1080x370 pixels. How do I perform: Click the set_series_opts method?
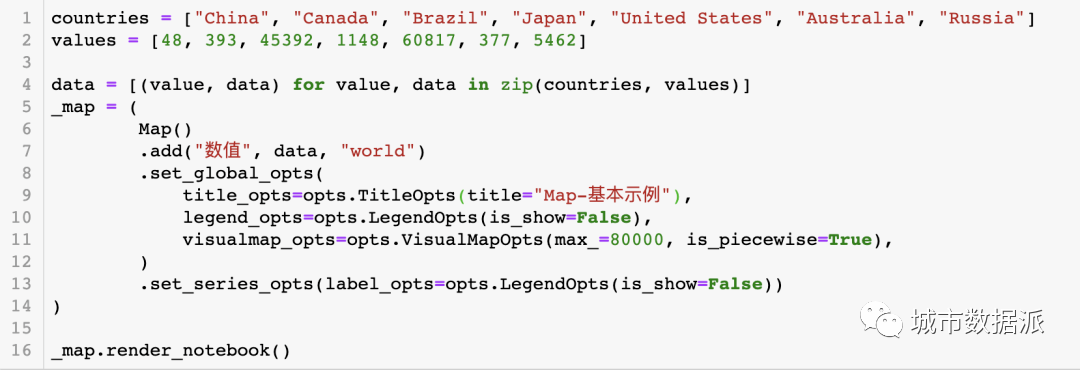232,284
